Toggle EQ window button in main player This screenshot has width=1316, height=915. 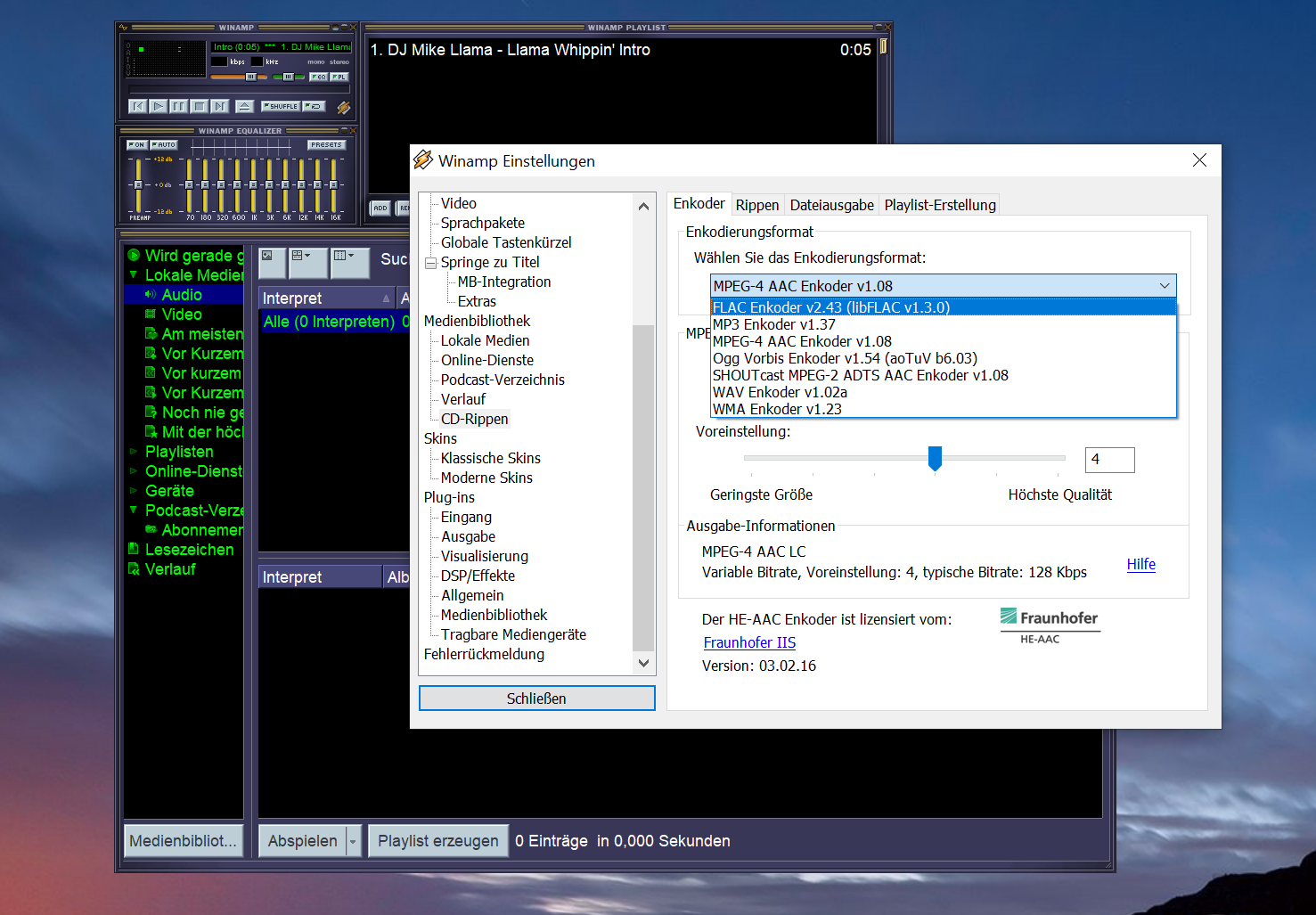(x=318, y=77)
